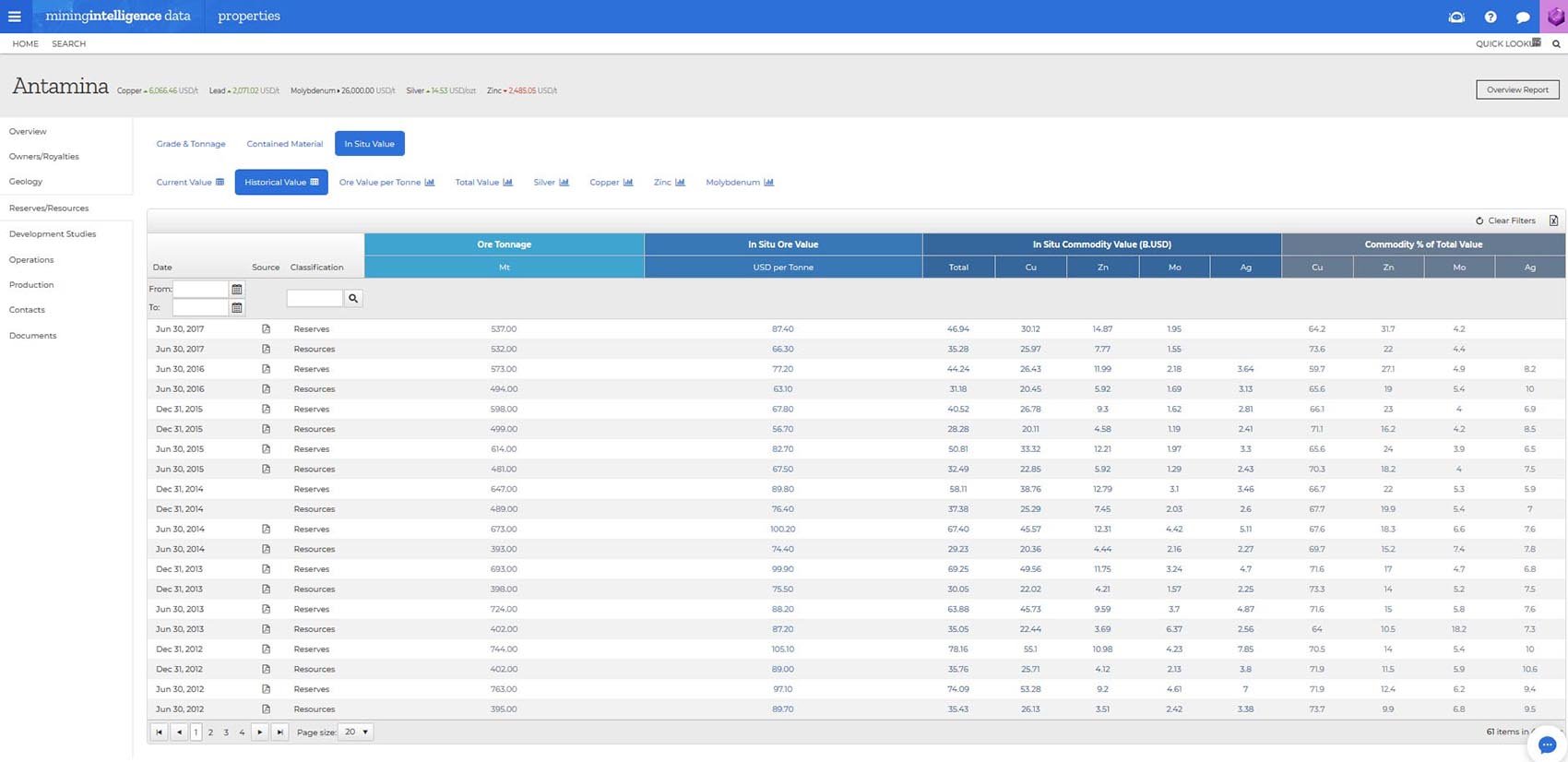Screen dimensions: 1568x762
Task: Show the Silver chart tab
Action: (x=551, y=183)
